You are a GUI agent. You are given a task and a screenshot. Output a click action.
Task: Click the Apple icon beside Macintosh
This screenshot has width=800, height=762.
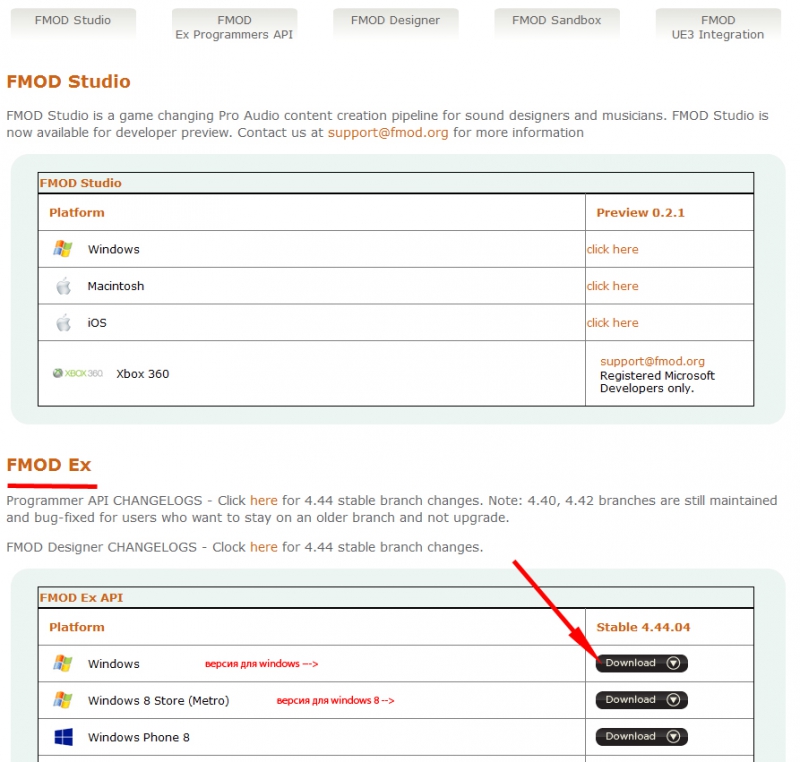coord(63,286)
